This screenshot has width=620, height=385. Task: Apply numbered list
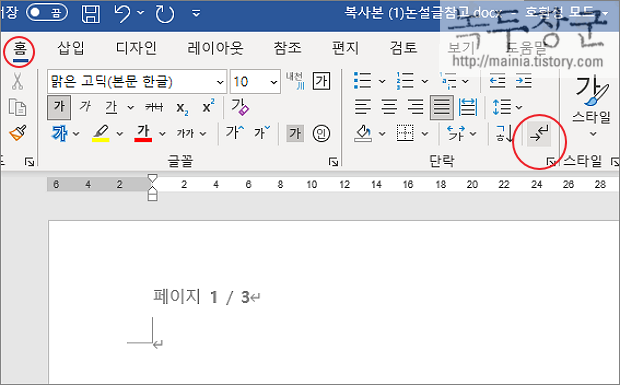(405, 81)
